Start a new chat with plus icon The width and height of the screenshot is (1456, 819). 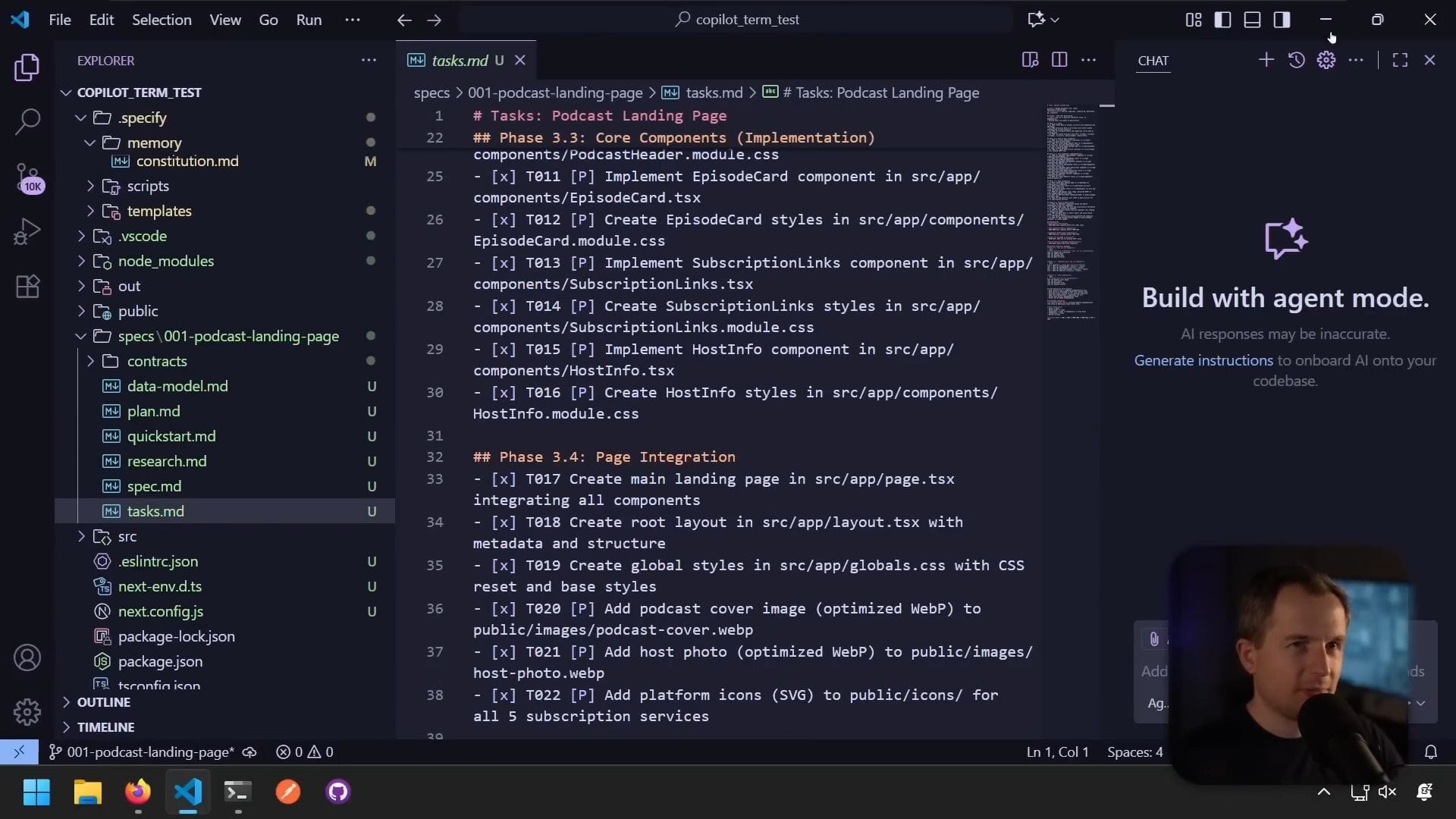tap(1266, 60)
